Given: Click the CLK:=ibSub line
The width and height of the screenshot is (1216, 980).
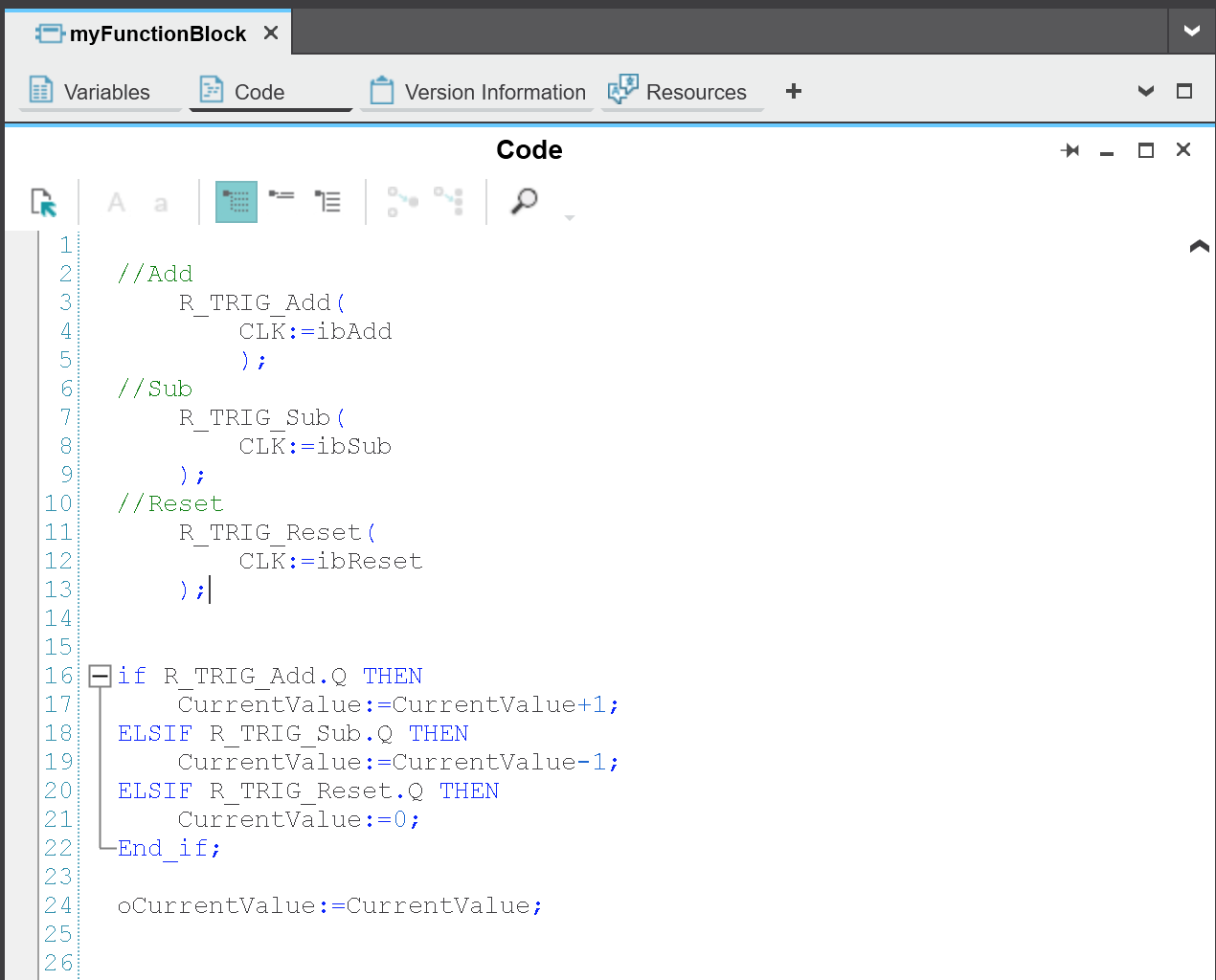Looking at the screenshot, I should (x=315, y=446).
